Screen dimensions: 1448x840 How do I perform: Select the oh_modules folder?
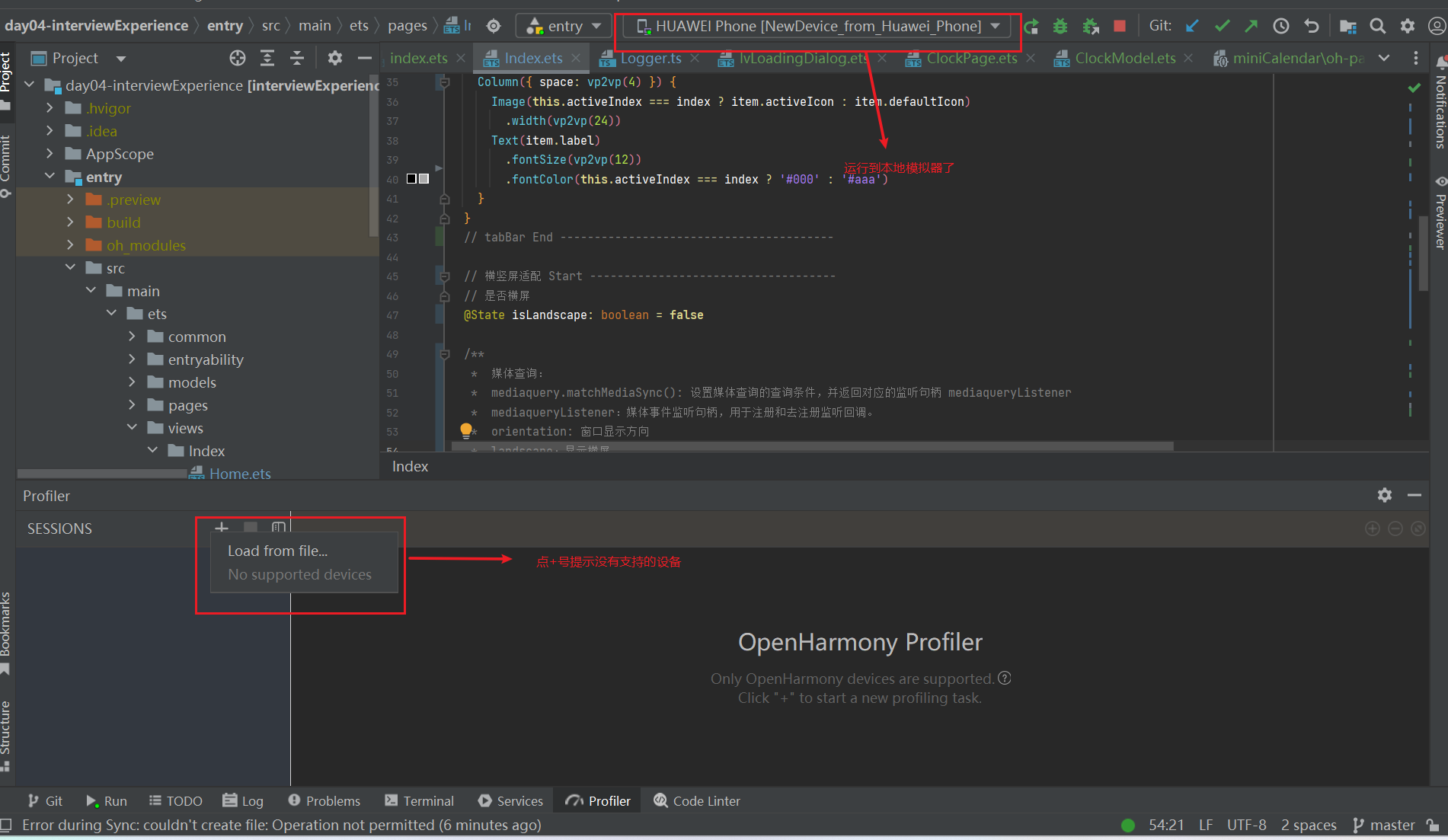pos(146,244)
